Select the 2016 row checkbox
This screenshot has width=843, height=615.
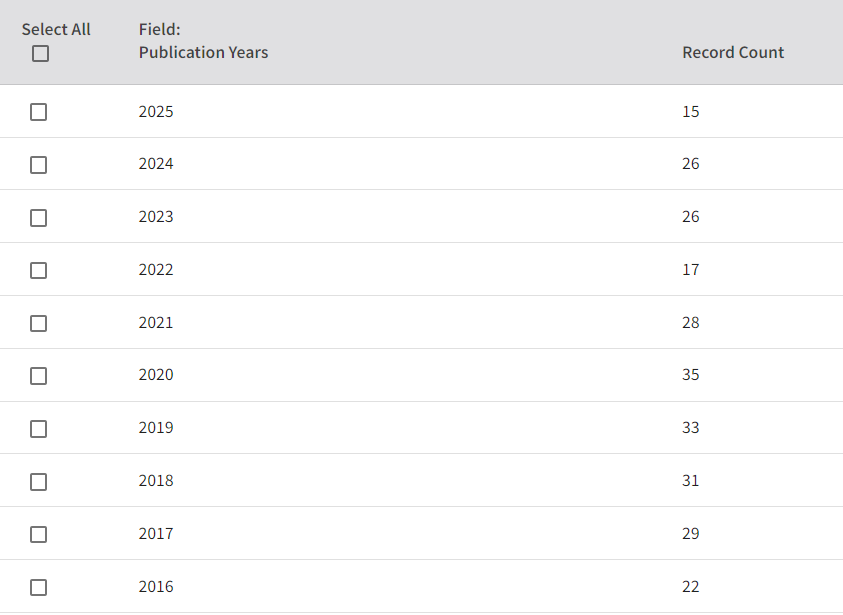click(38, 587)
